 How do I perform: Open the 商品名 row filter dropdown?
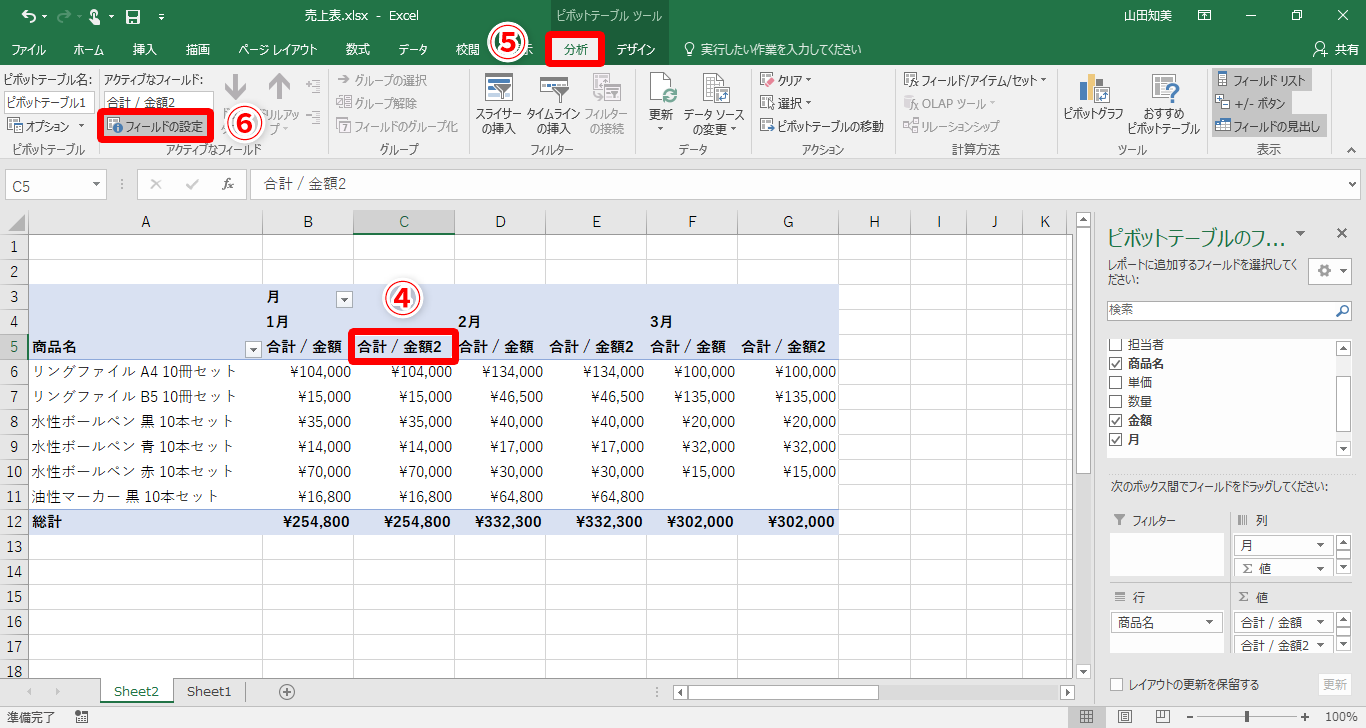coord(252,348)
